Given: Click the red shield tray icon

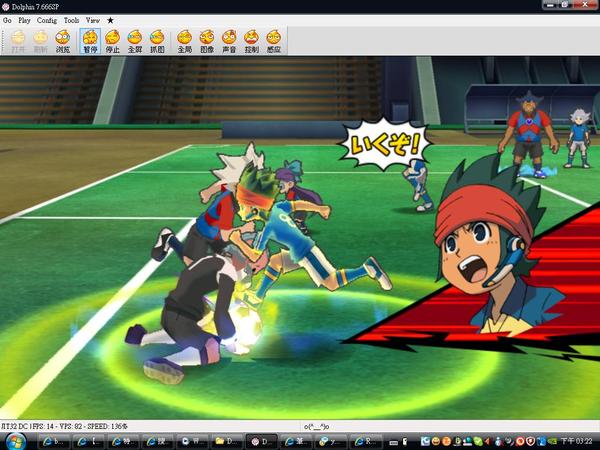Looking at the screenshot, I should coord(530,442).
